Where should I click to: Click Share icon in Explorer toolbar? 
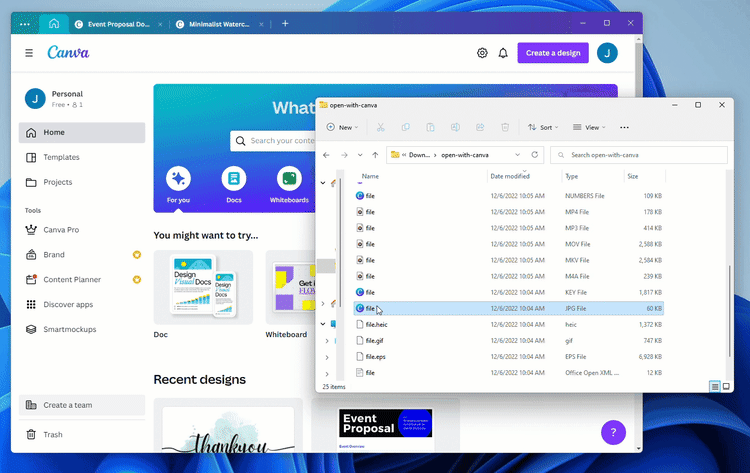pyautogui.click(x=480, y=127)
